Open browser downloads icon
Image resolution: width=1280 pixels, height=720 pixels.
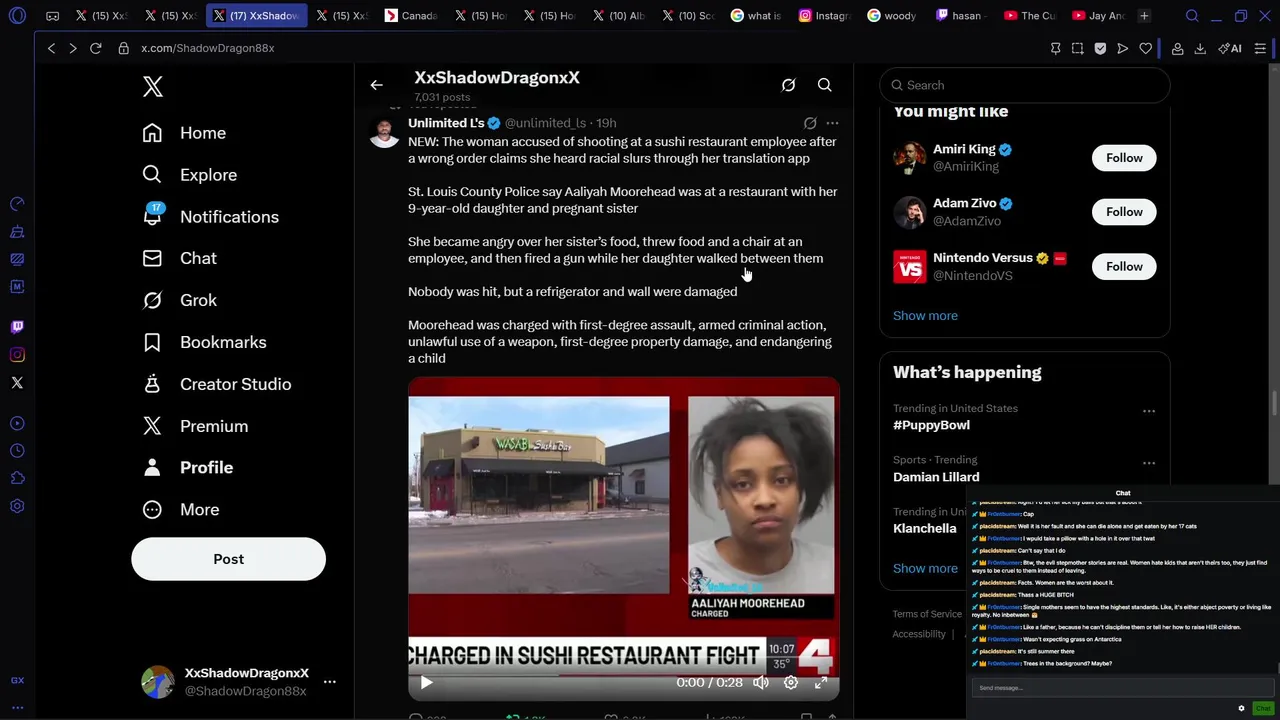point(1200,48)
